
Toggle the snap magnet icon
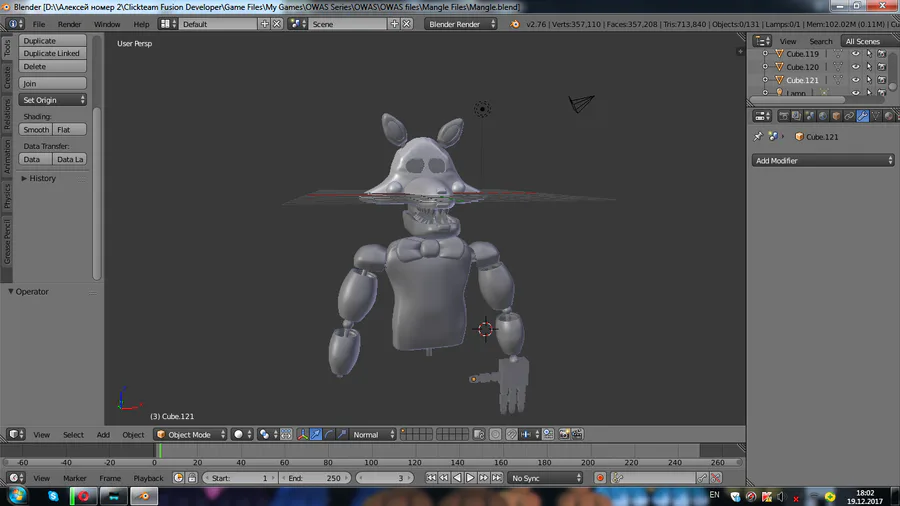coord(511,434)
